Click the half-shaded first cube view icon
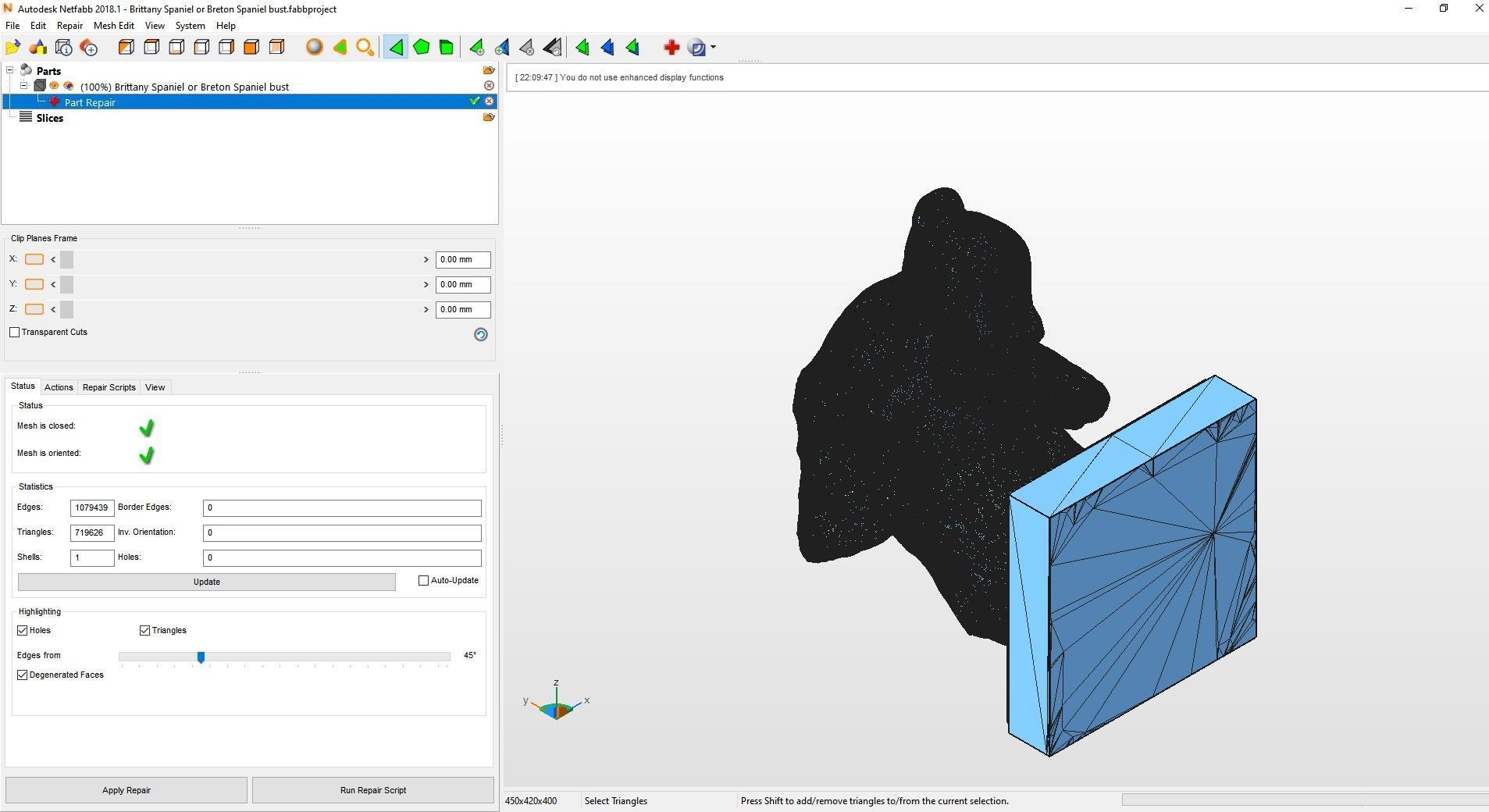Viewport: 1489px width, 812px height. coord(126,48)
